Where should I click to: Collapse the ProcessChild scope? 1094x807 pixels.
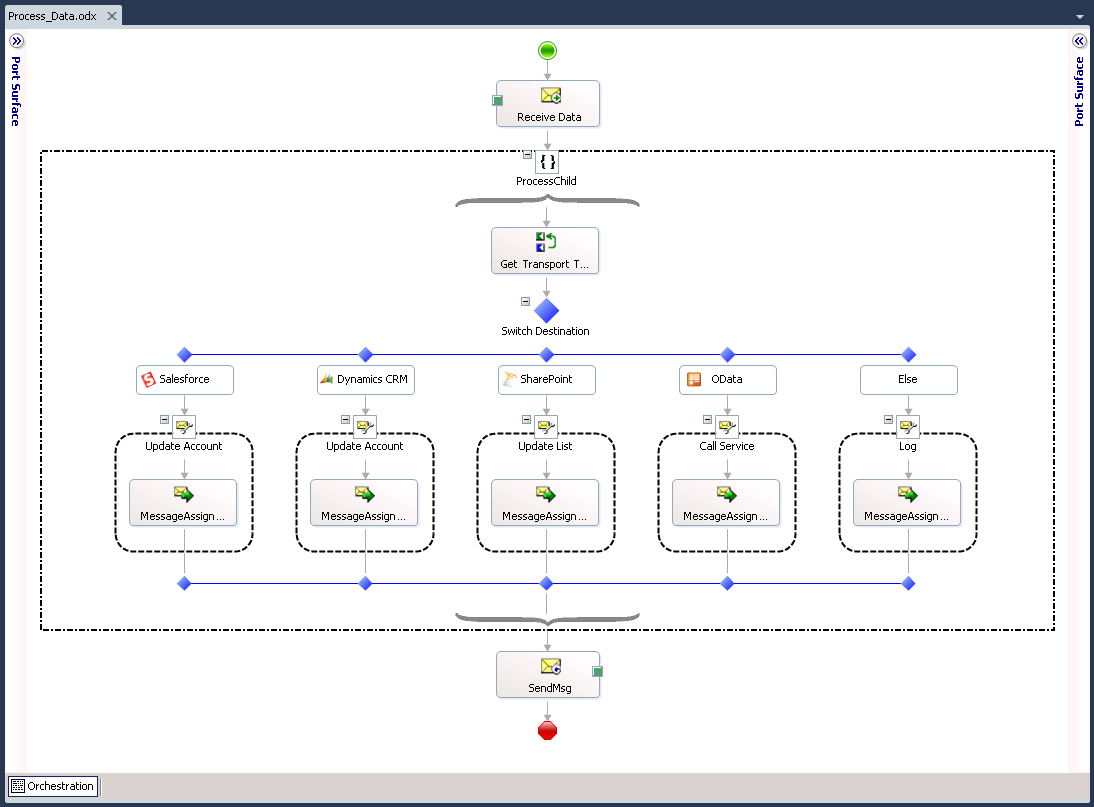527,155
